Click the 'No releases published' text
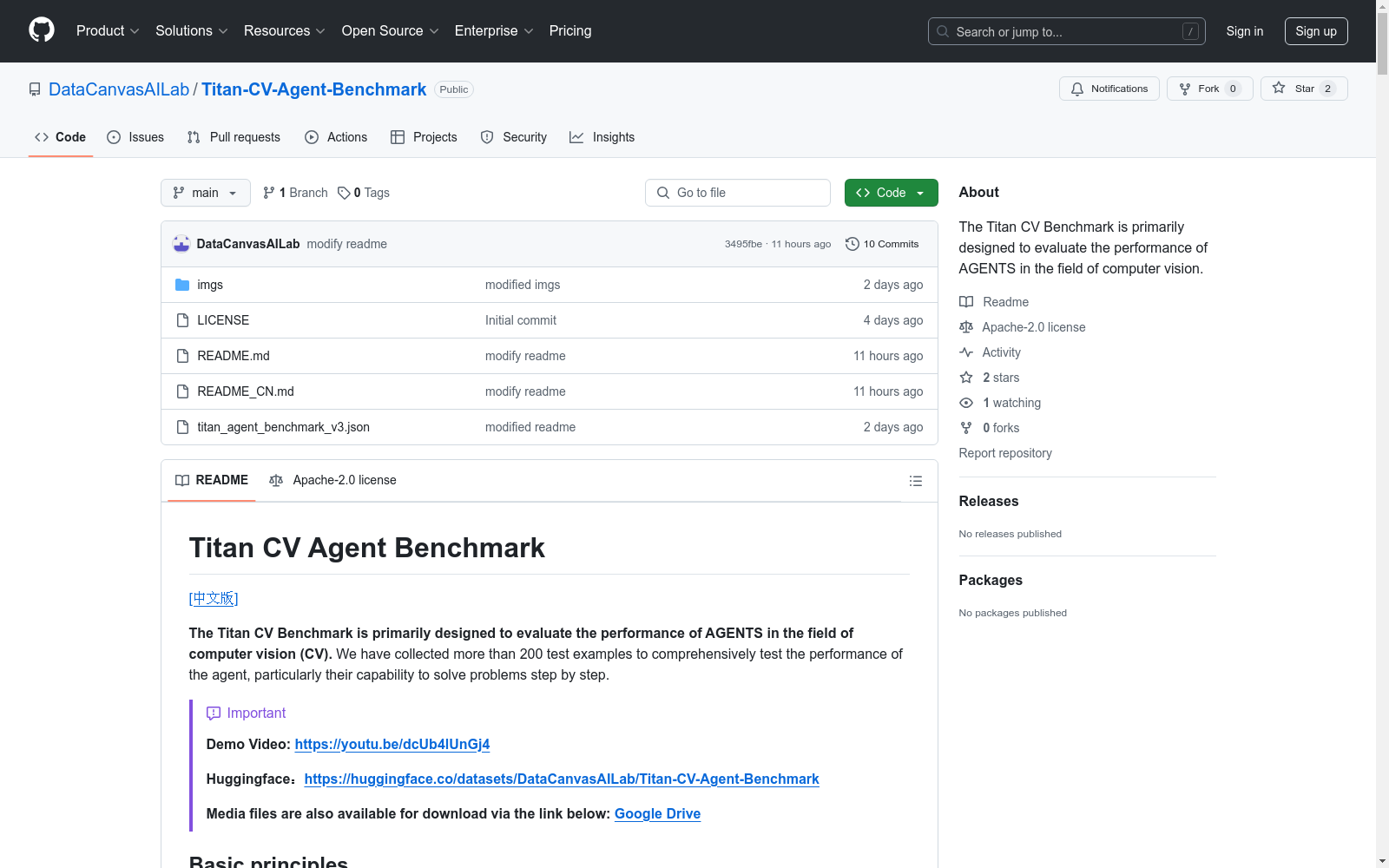Viewport: 1389px width, 868px height. [1010, 534]
